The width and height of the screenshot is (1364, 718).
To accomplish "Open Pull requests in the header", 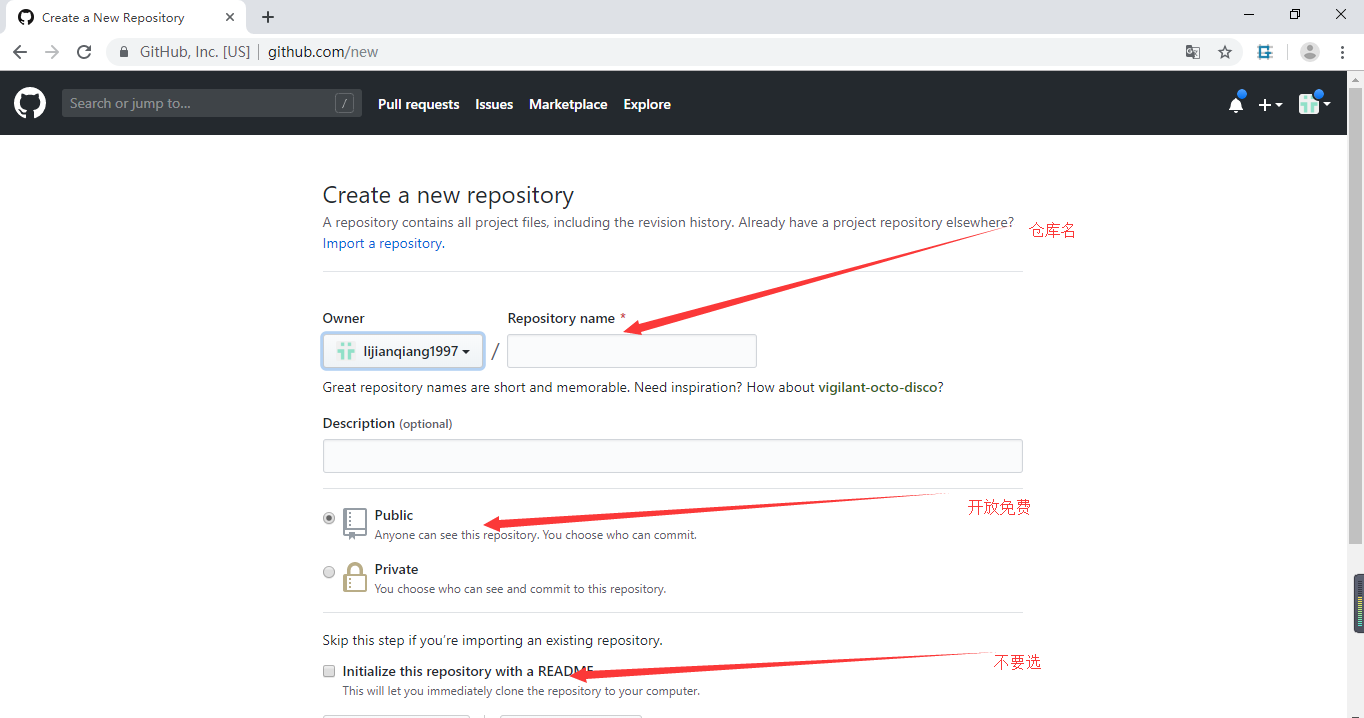I will tap(419, 104).
